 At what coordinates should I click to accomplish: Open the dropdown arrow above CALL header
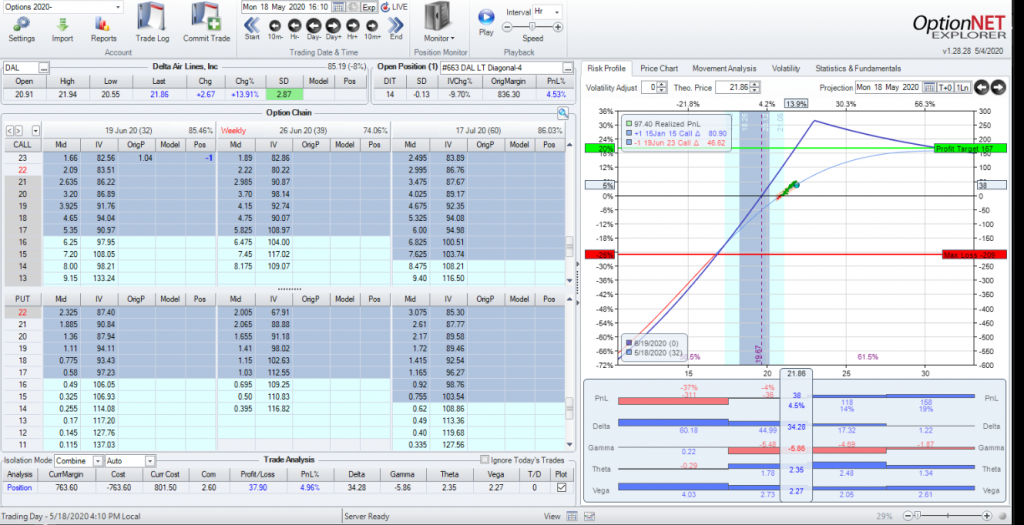click(x=35, y=131)
